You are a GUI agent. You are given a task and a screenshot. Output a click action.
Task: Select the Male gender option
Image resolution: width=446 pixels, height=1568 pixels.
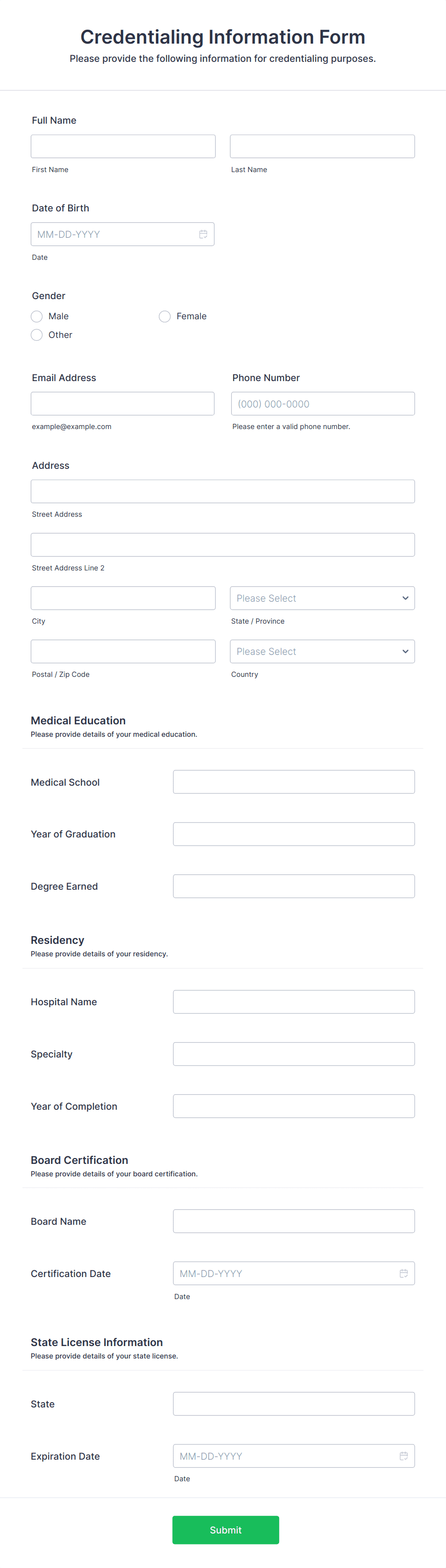pyautogui.click(x=36, y=316)
